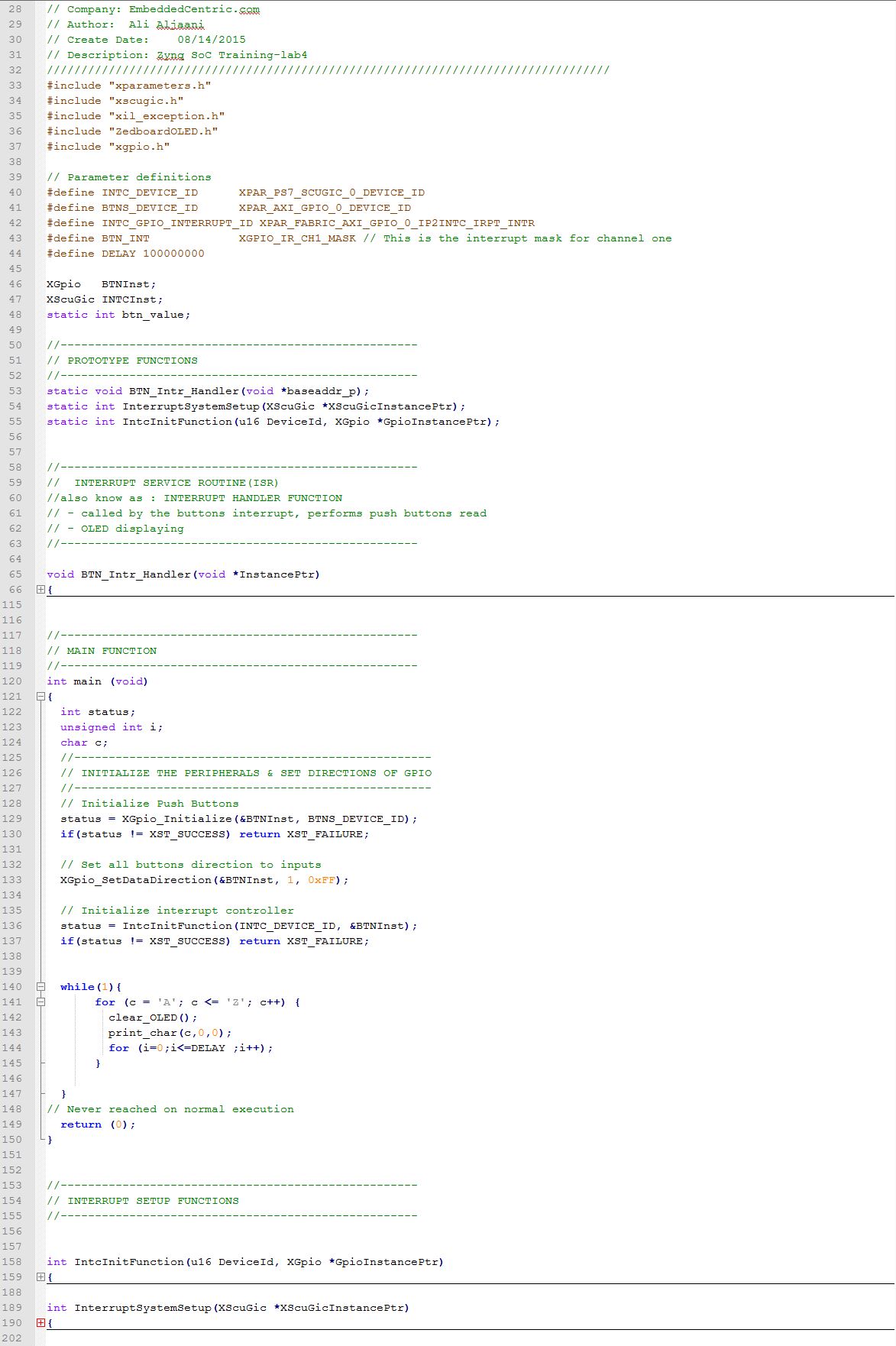
Task: Click the #include "xgpio.h" line
Action: (108, 147)
